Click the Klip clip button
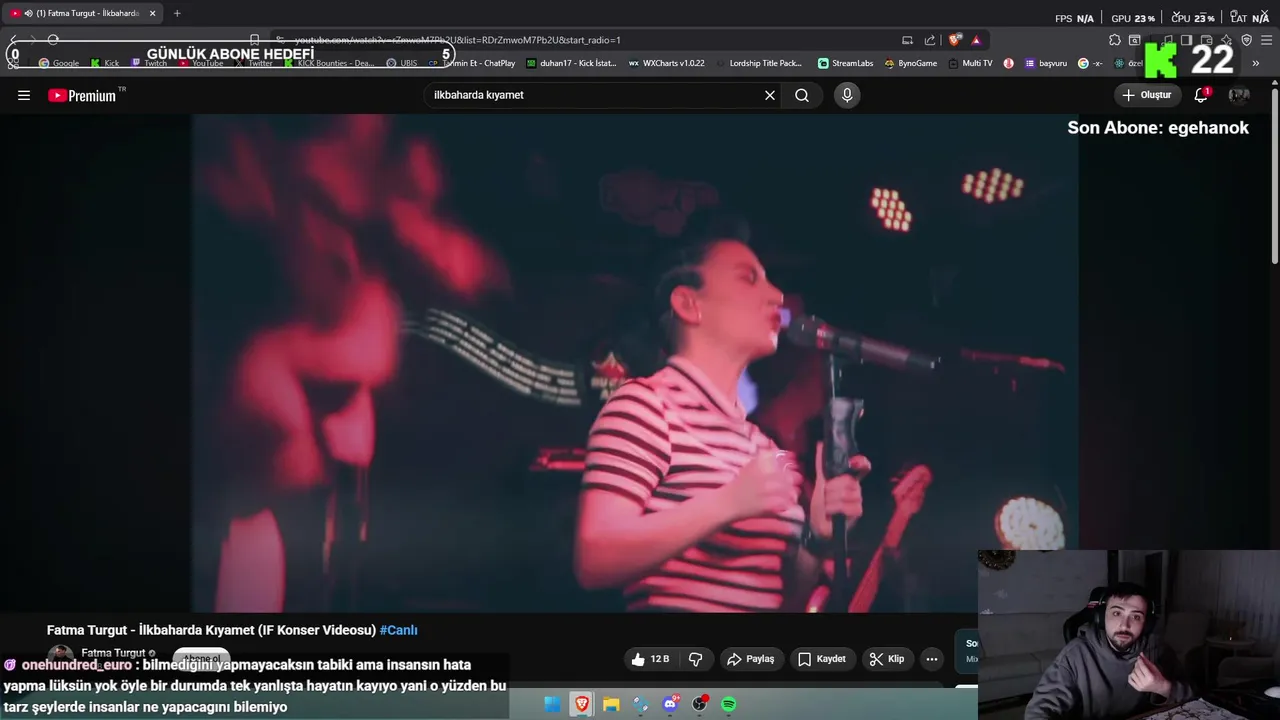1280x720 pixels. tap(887, 659)
